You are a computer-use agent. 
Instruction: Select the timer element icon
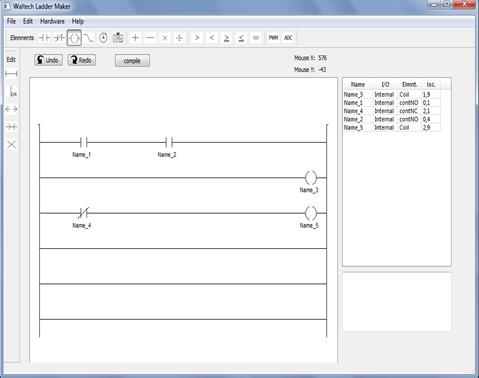coord(103,38)
